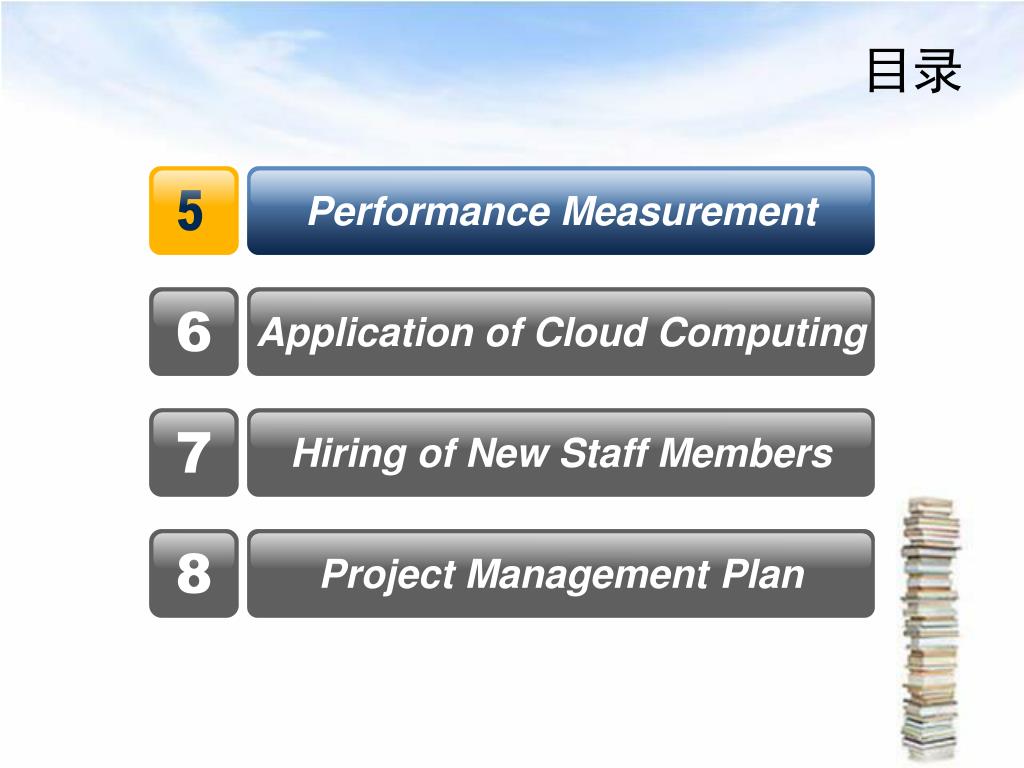Select the gray number 8 box
The width and height of the screenshot is (1024, 768).
point(194,573)
